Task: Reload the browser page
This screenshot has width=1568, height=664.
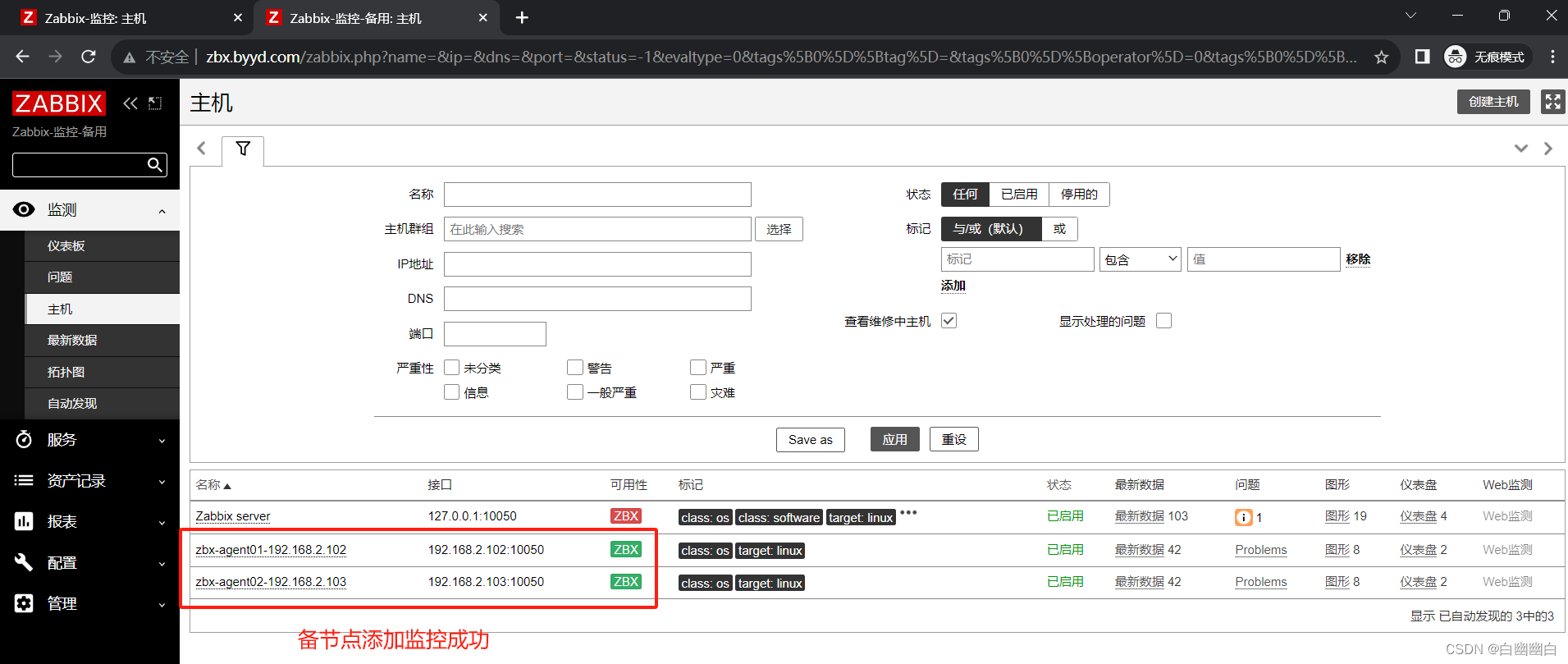Action: [89, 57]
